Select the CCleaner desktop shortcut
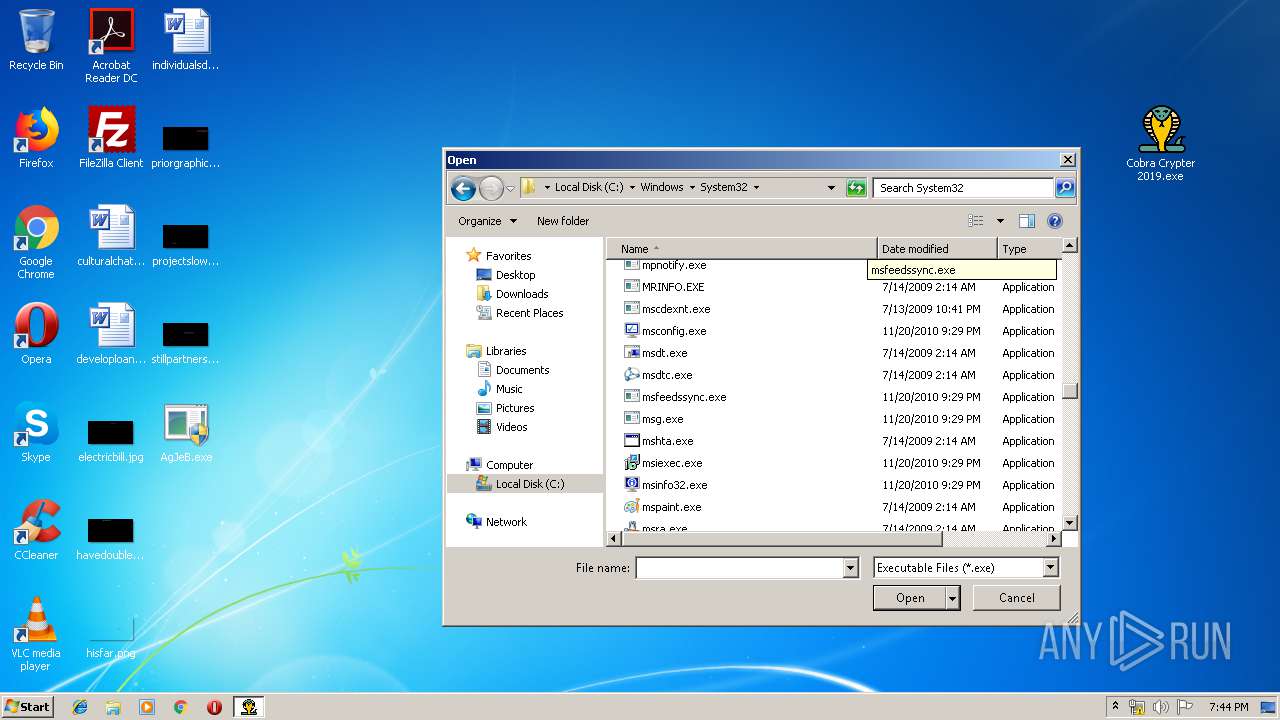This screenshot has height=720, width=1280. tap(36, 530)
